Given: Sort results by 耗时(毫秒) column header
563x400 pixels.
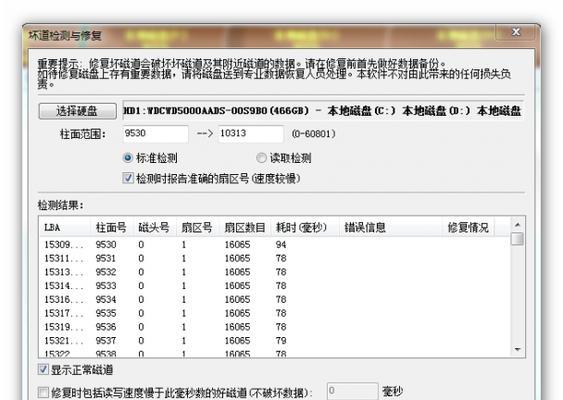Looking at the screenshot, I should [305, 227].
